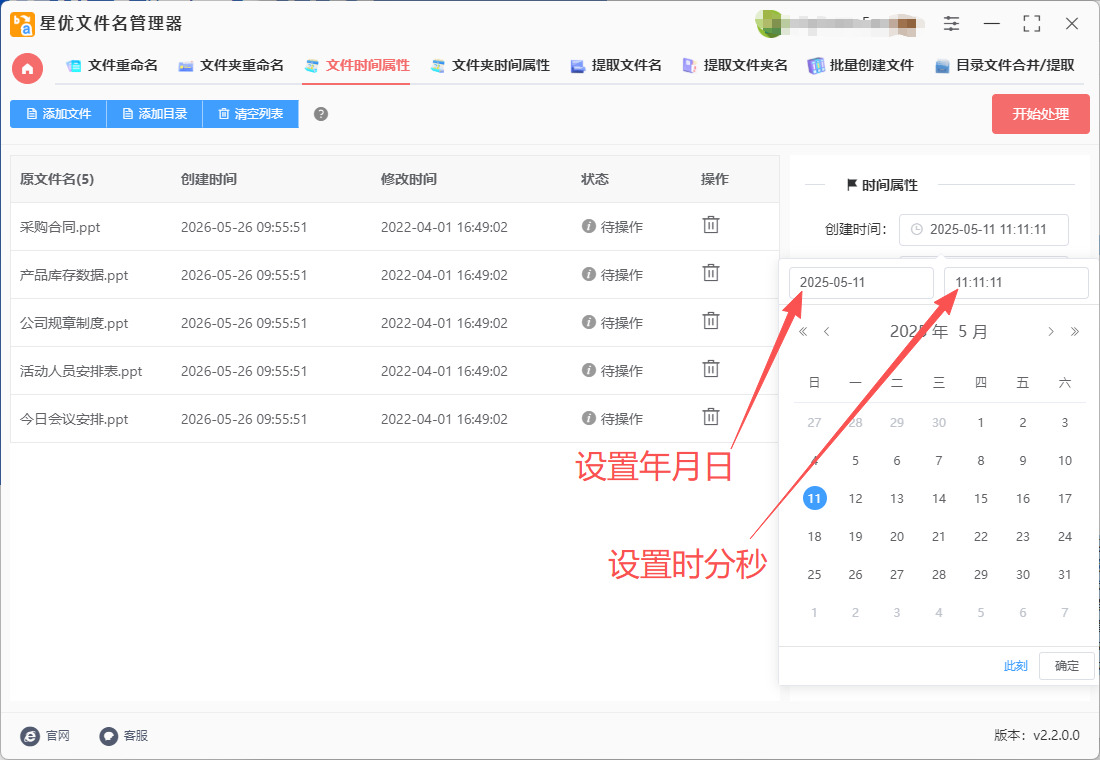Open the title bar settings menu icon

point(951,23)
